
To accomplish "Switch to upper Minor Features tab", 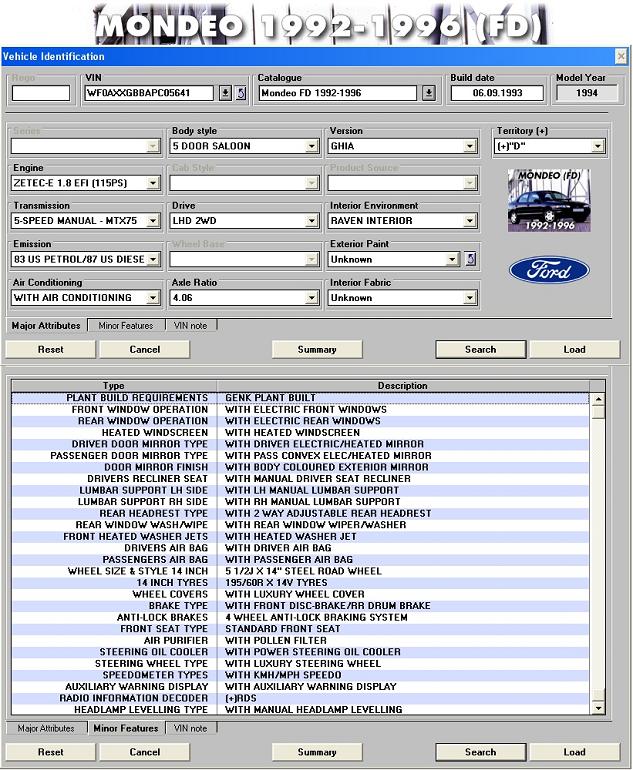I will (126, 325).
